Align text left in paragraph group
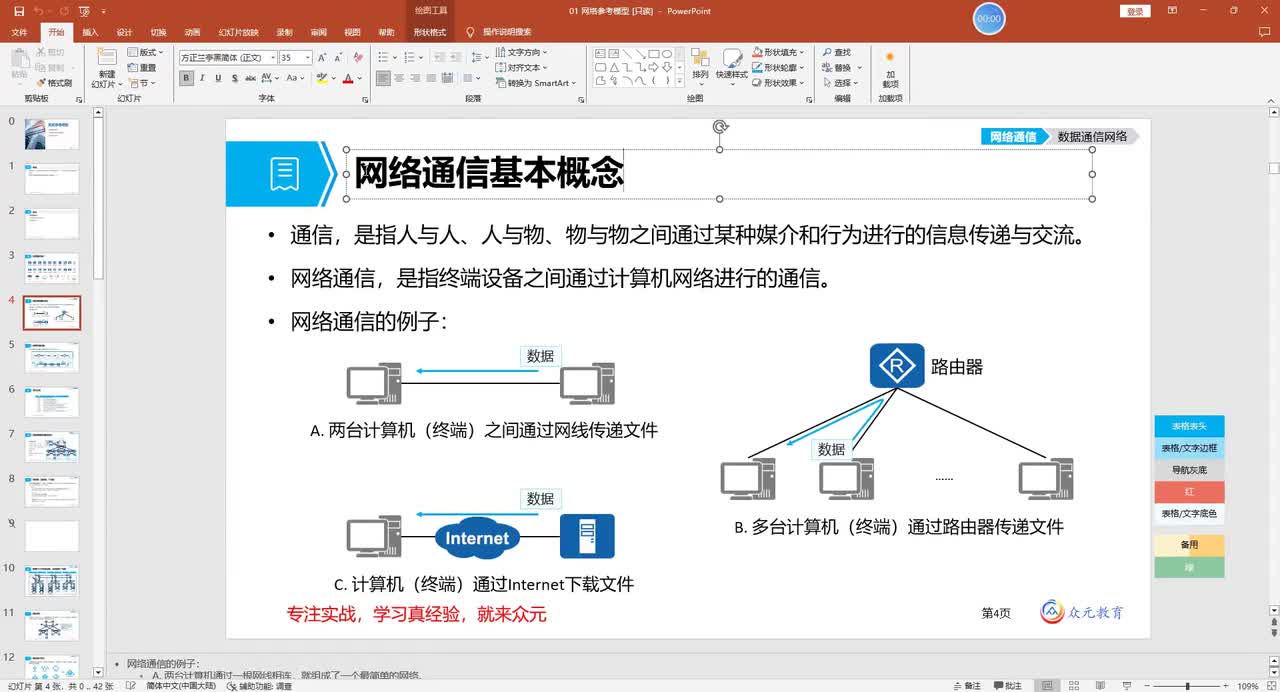Screen dimensions: 1280x692 [383, 78]
